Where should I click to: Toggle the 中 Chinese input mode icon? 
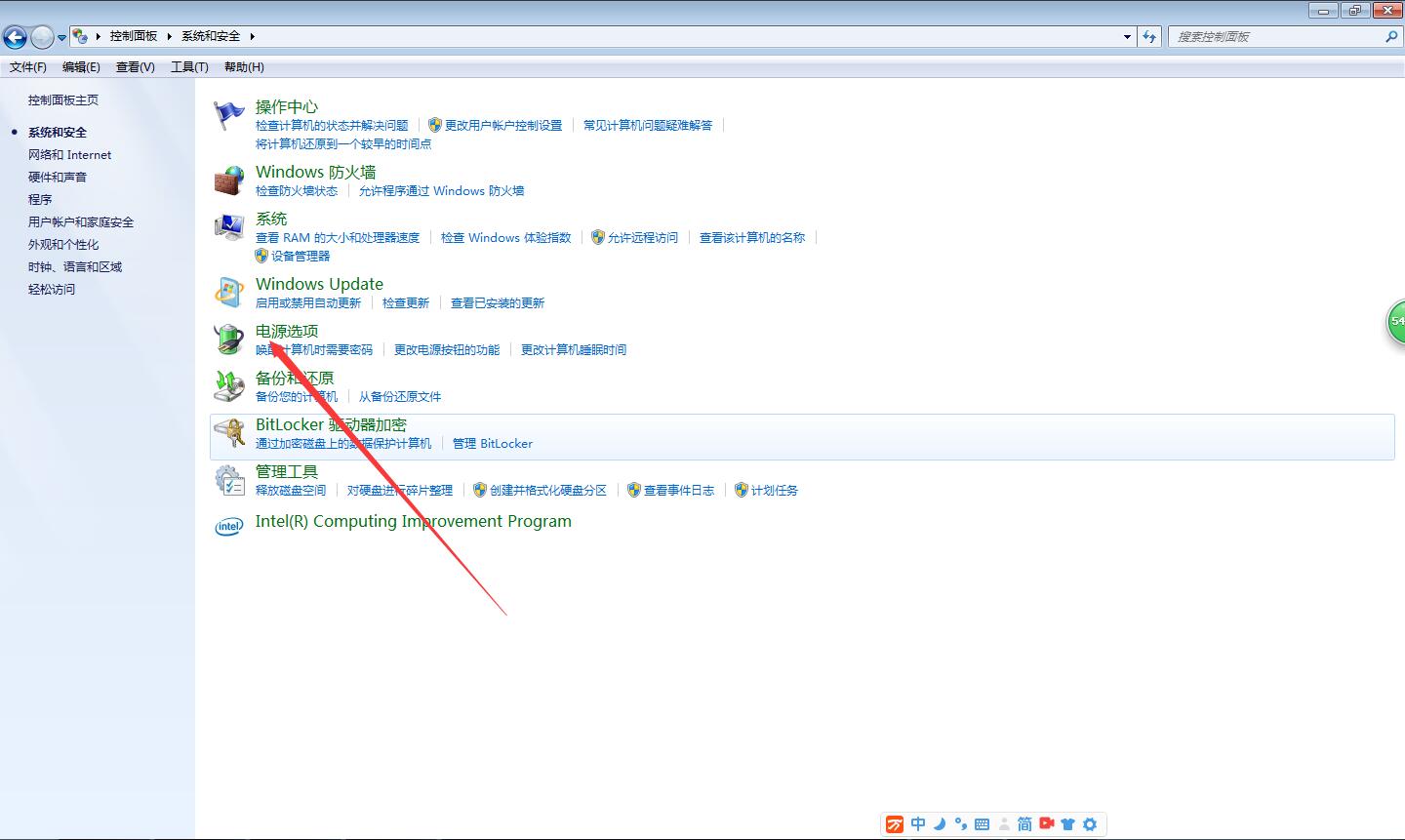(x=918, y=824)
